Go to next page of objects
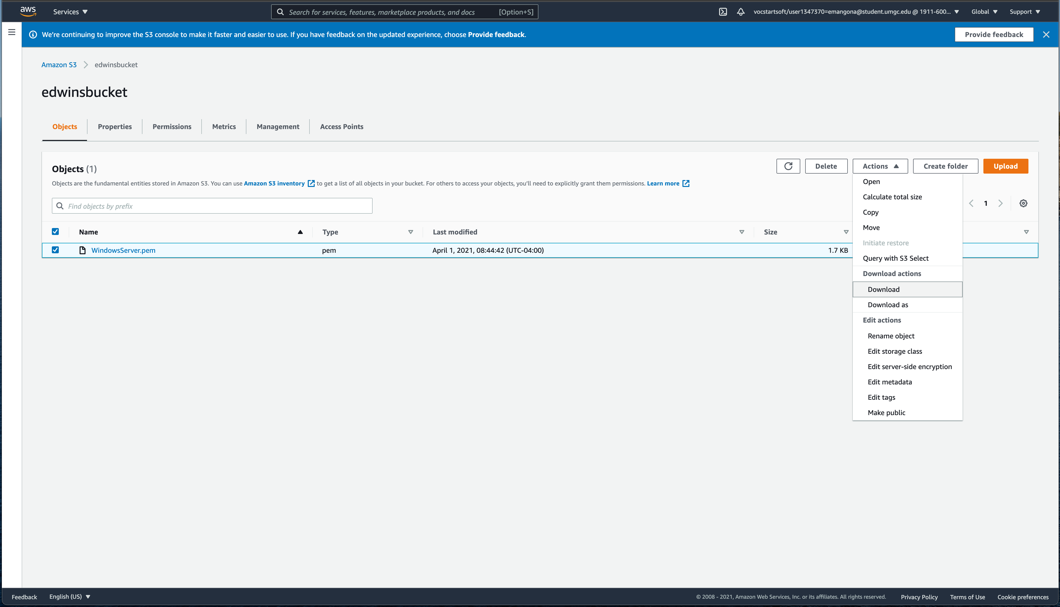 pos(1001,203)
